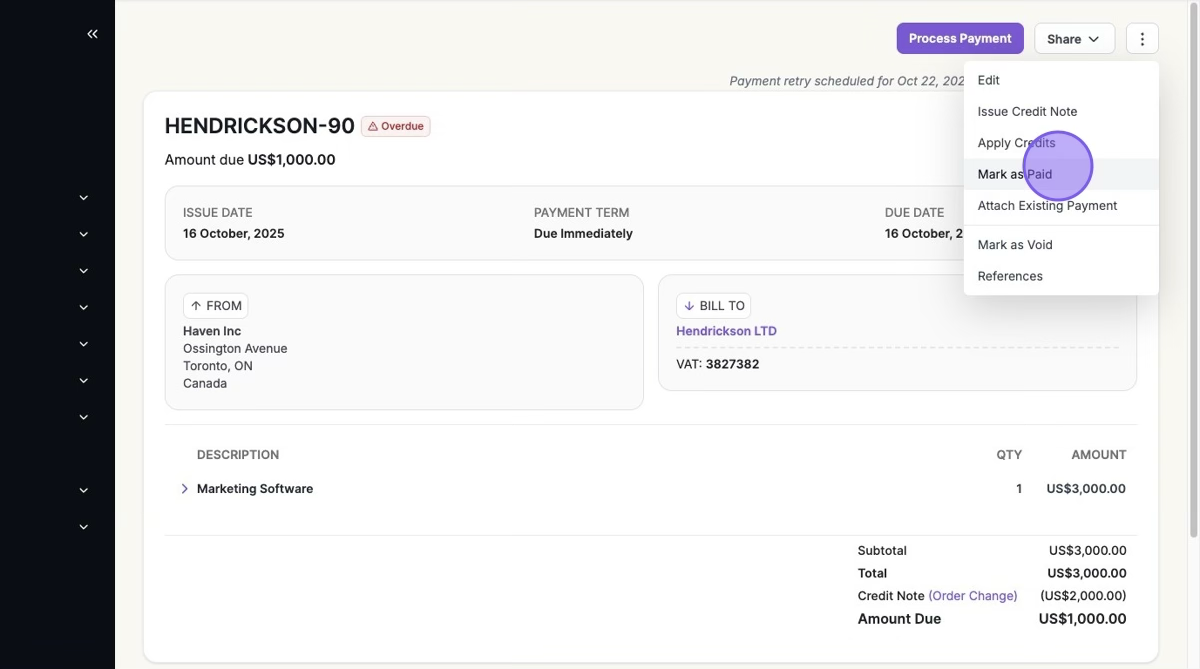
Task: Expand the Marketing Software line item
Action: coord(184,489)
